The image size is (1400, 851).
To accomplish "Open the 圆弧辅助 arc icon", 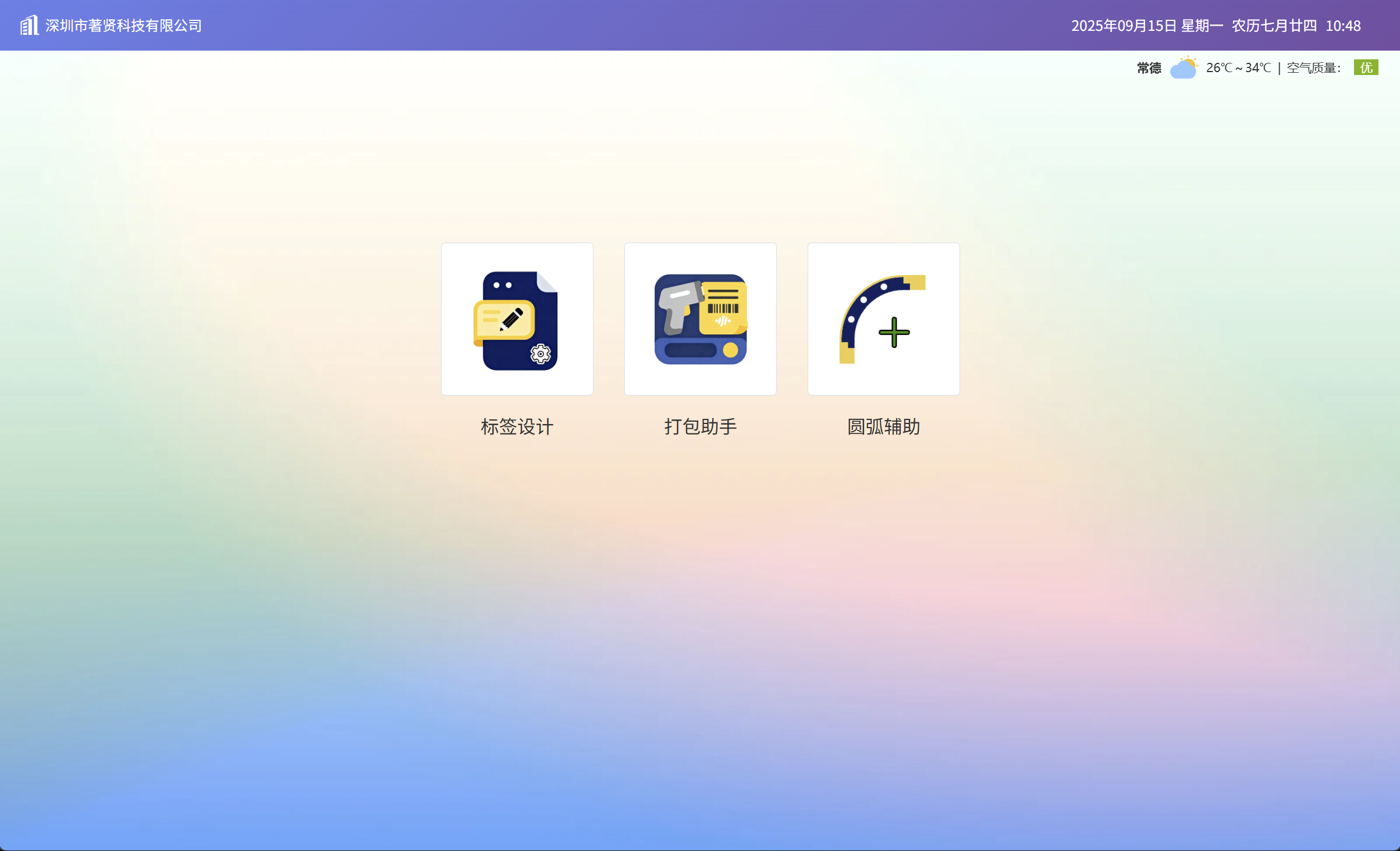I will click(883, 319).
